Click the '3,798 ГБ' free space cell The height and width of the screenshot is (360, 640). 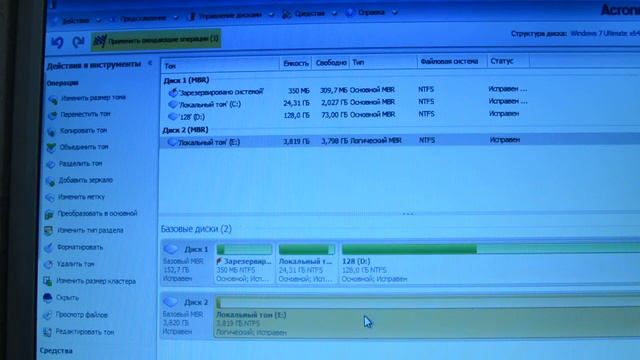click(335, 141)
